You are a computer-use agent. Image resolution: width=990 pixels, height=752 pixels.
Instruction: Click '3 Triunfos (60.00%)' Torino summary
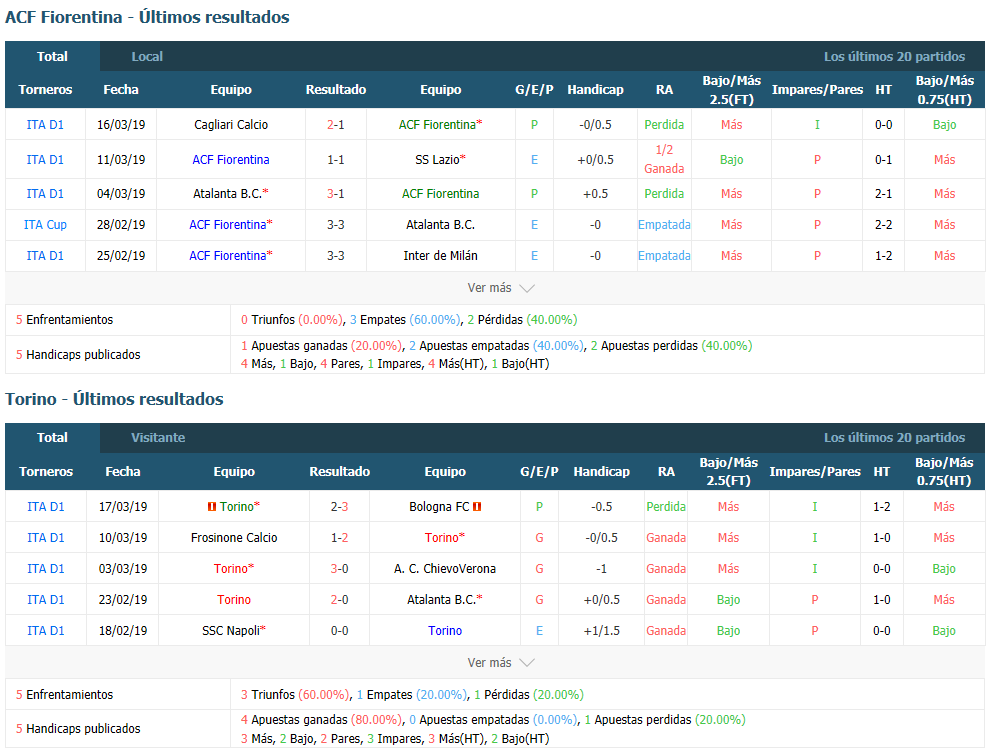click(x=295, y=695)
